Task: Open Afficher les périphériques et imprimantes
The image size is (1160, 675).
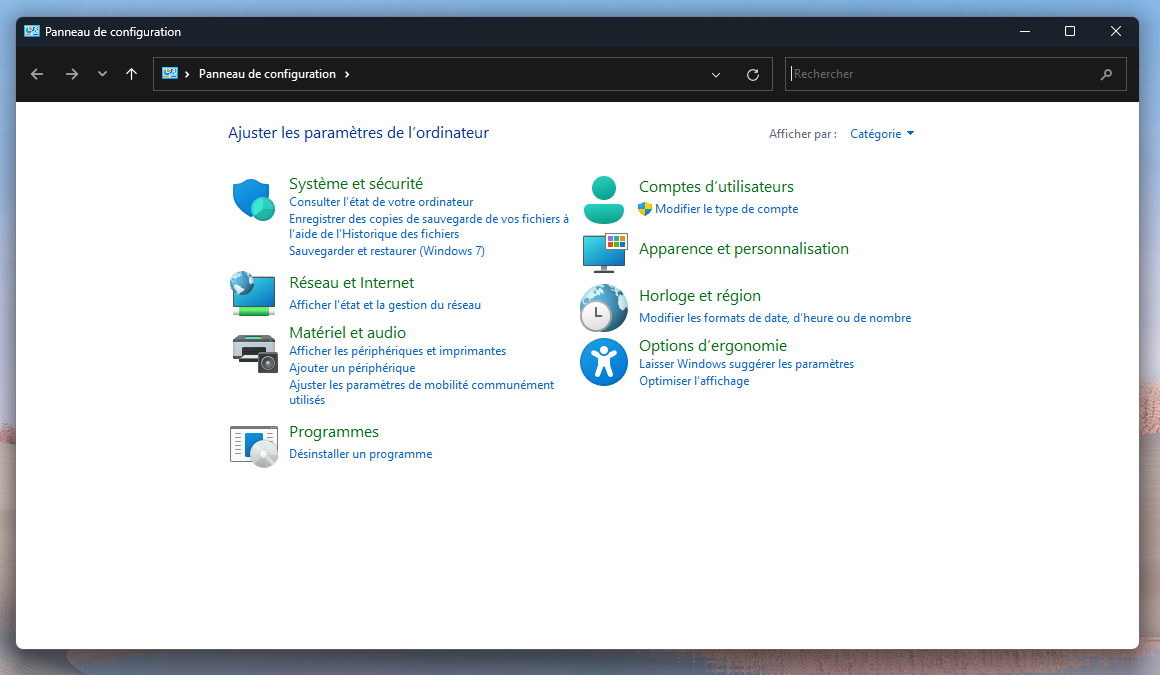Action: point(397,351)
